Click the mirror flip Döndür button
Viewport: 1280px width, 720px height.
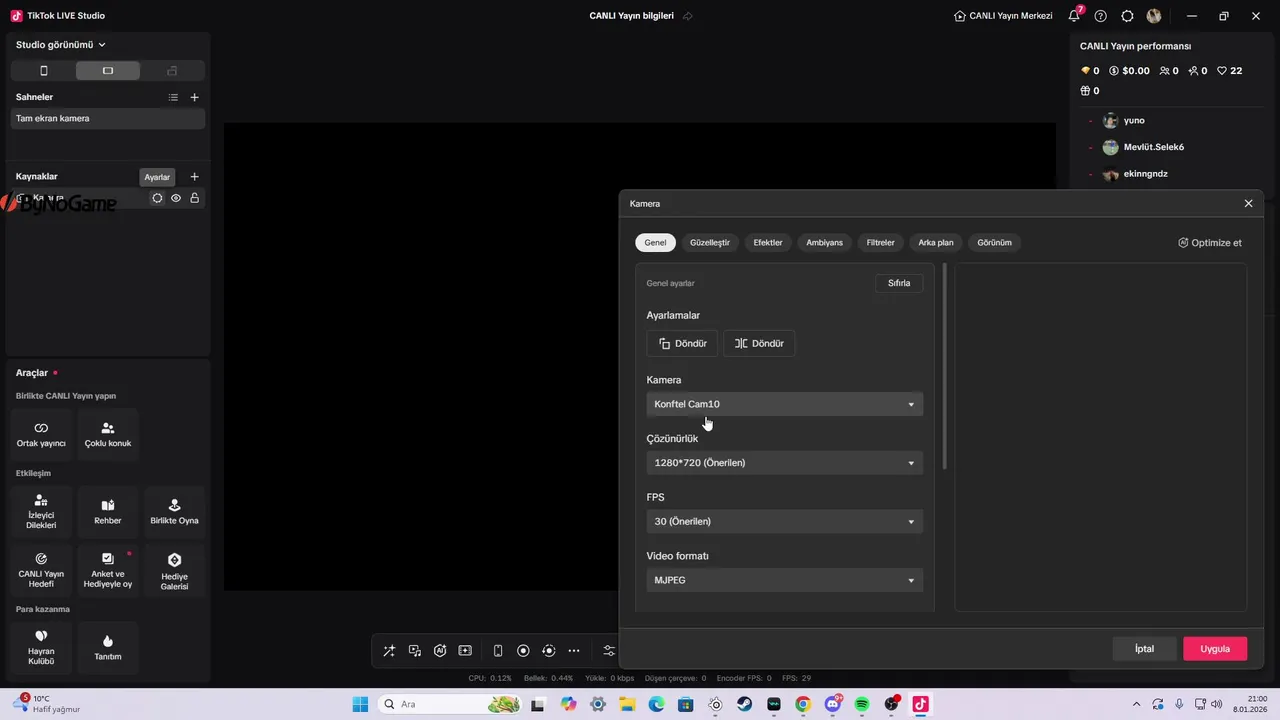coord(759,343)
